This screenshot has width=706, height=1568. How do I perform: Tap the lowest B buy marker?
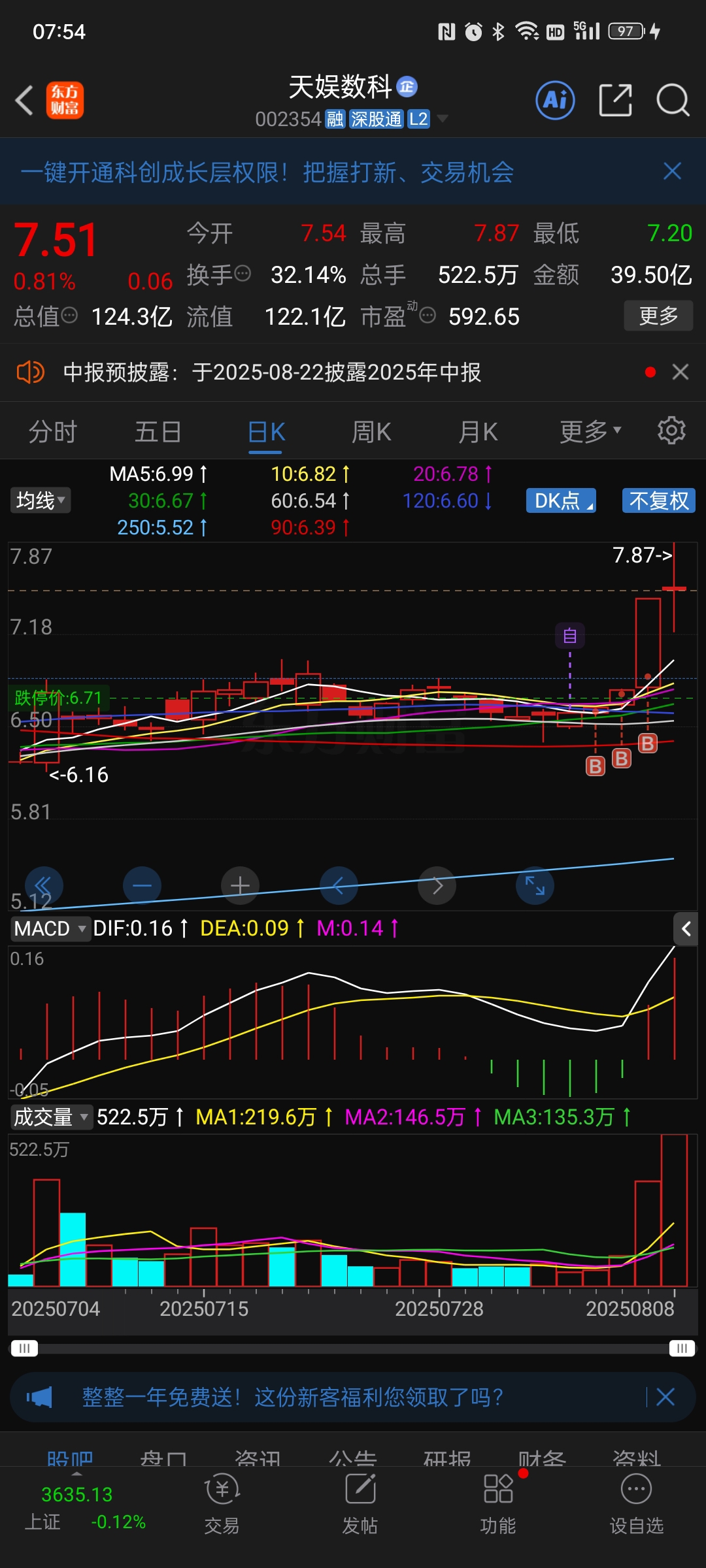pos(595,766)
